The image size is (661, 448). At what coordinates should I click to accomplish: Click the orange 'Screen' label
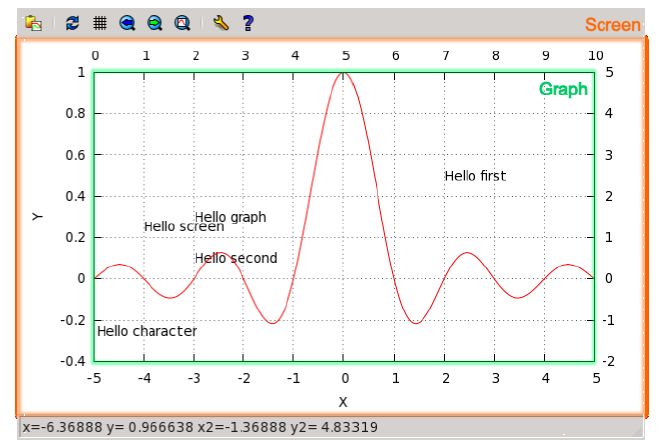tap(612, 24)
